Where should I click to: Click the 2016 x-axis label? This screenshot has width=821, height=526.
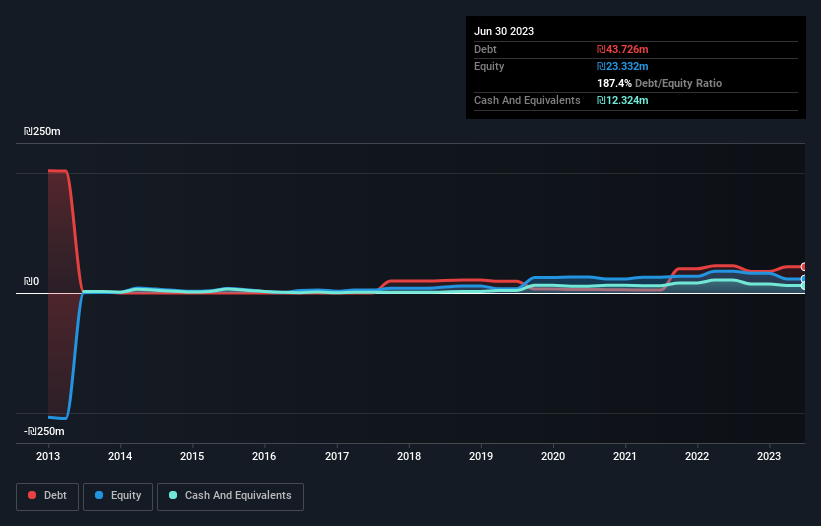click(x=264, y=456)
